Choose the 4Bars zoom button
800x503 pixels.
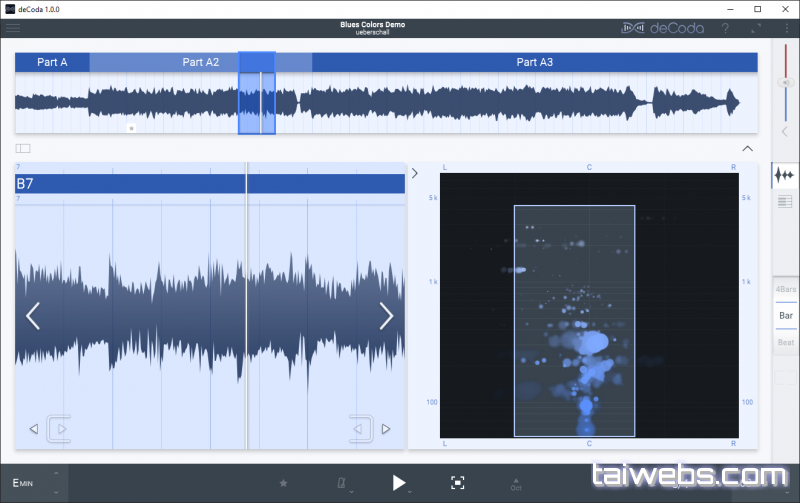pos(786,289)
